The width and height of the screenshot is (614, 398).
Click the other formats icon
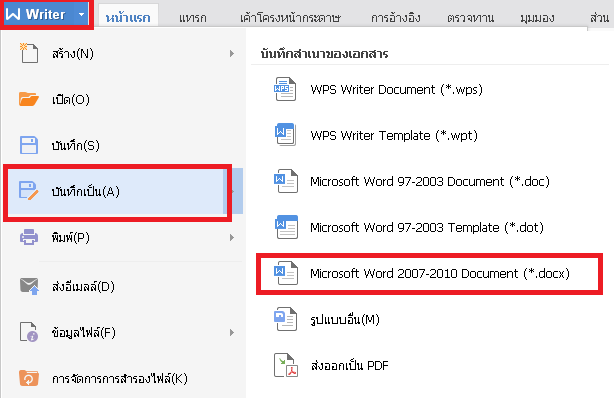tap(285, 318)
